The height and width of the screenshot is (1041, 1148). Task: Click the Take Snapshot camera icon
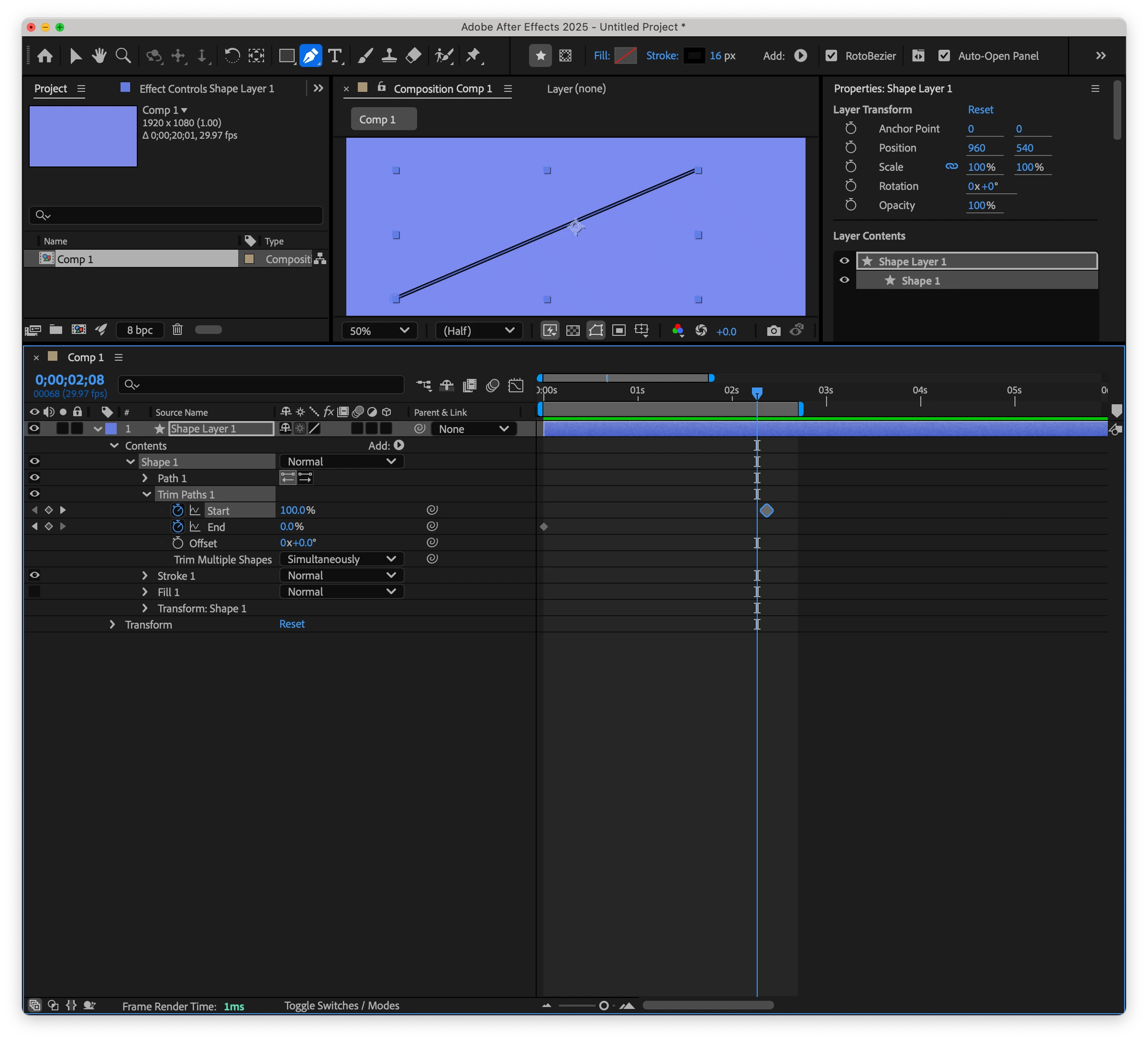coord(773,331)
